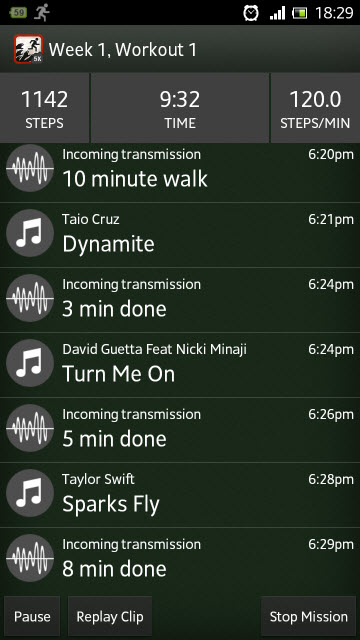360x640 pixels.
Task: Tap the battery indicator in status bar
Action: [300, 13]
